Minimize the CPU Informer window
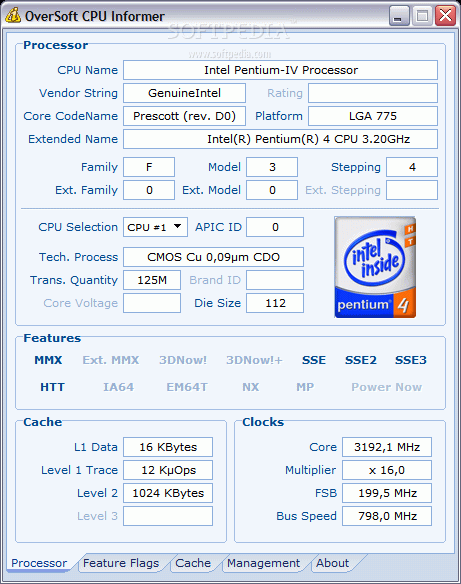The width and height of the screenshot is (461, 584). pos(399,16)
